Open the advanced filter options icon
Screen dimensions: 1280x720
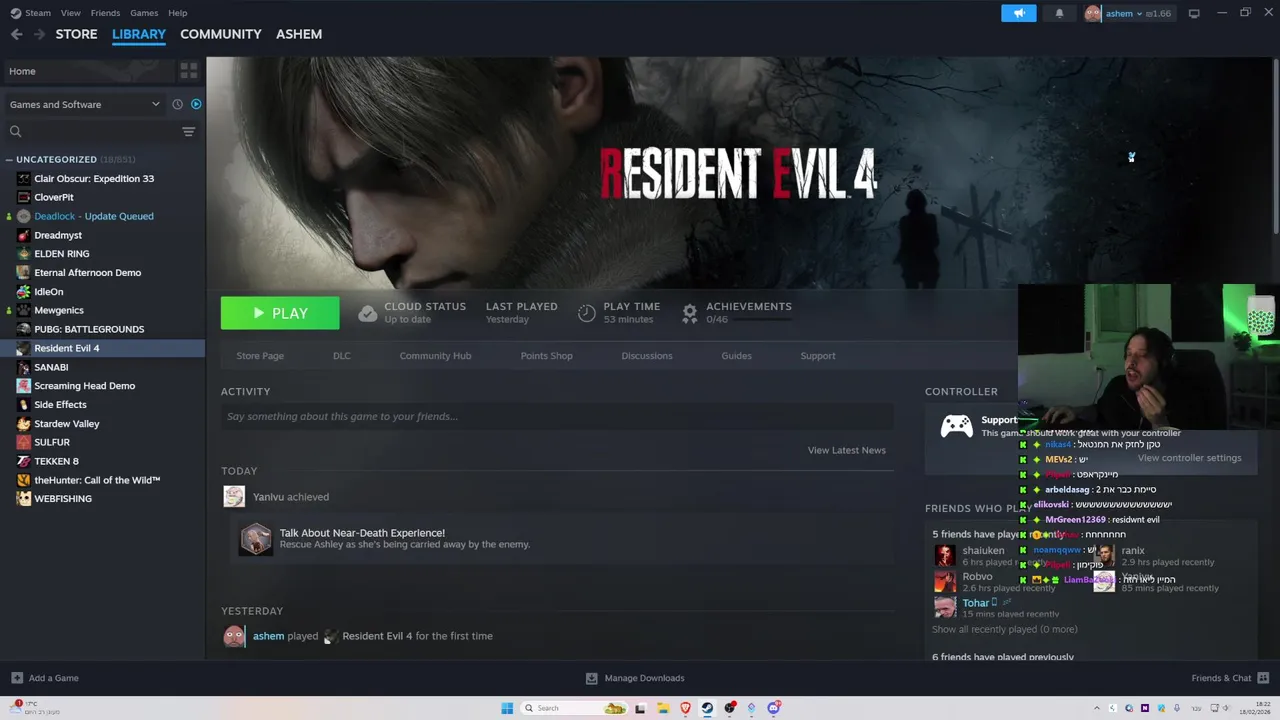[188, 131]
